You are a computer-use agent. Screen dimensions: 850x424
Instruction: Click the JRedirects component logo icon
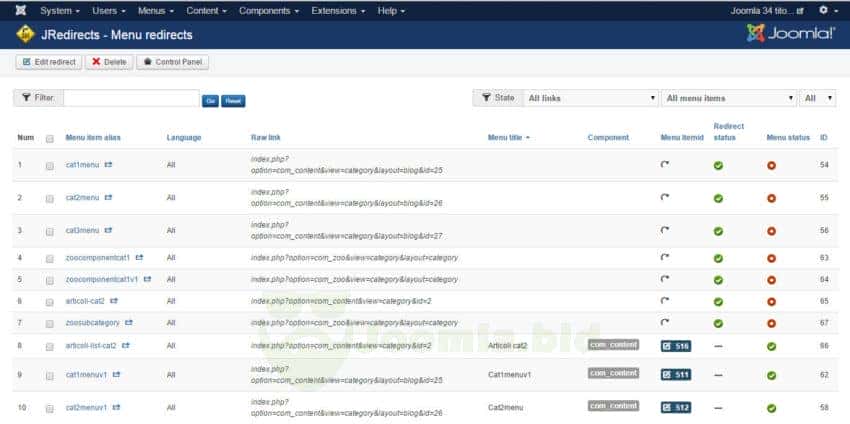tap(25, 35)
